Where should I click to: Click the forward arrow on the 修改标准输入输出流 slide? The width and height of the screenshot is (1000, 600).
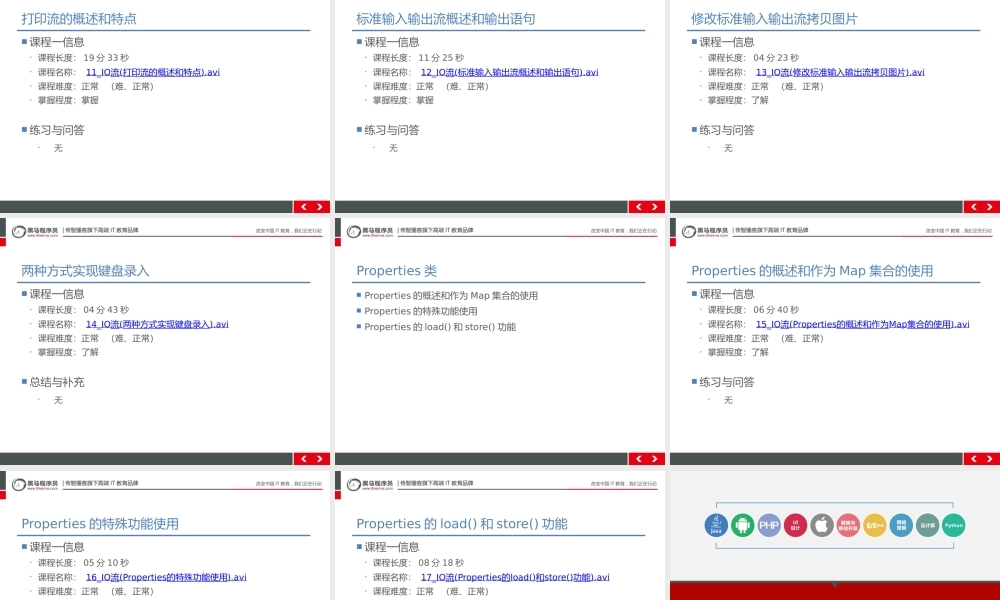[988, 206]
